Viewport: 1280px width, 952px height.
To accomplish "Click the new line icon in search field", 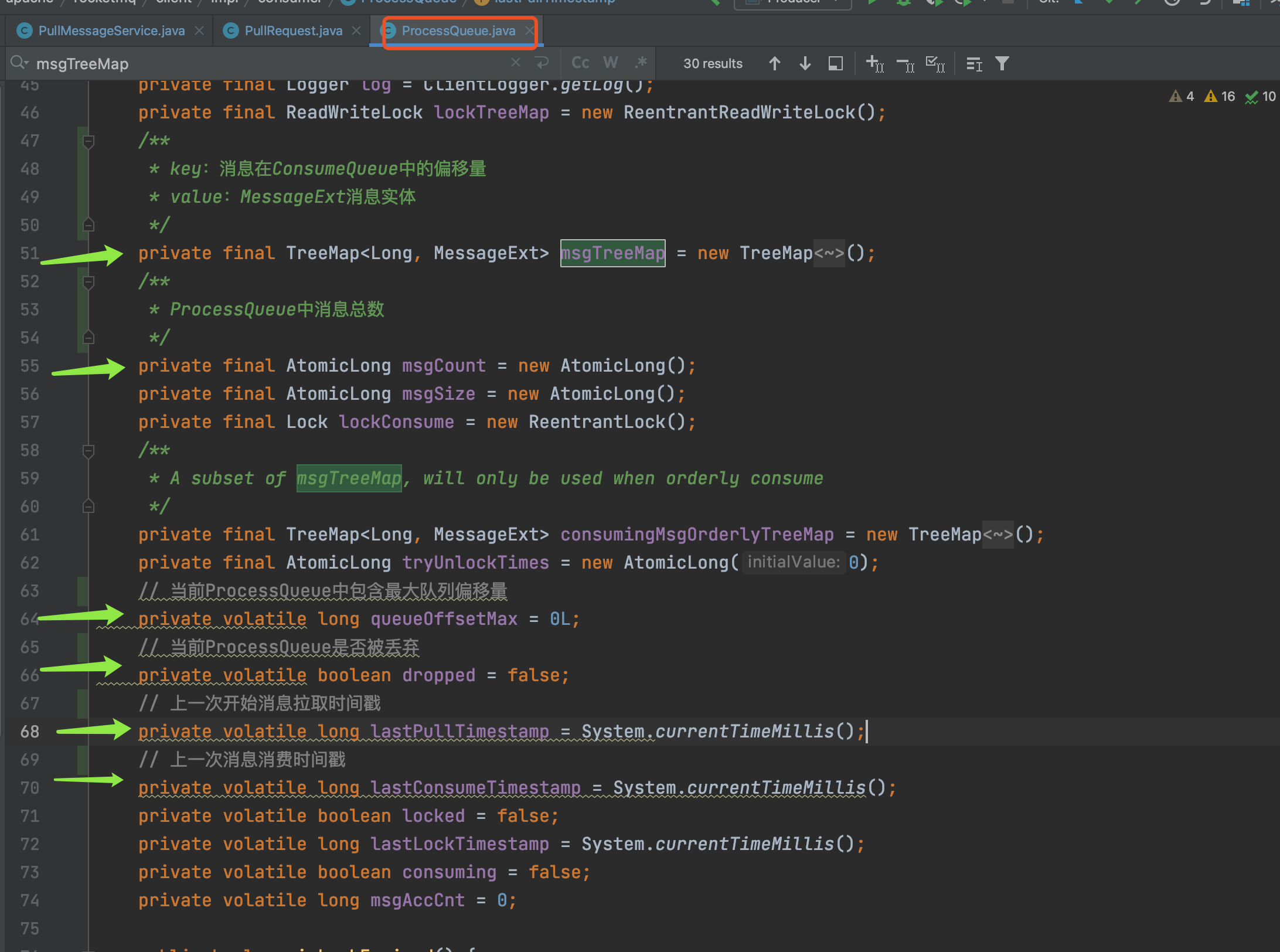I will coord(542,63).
